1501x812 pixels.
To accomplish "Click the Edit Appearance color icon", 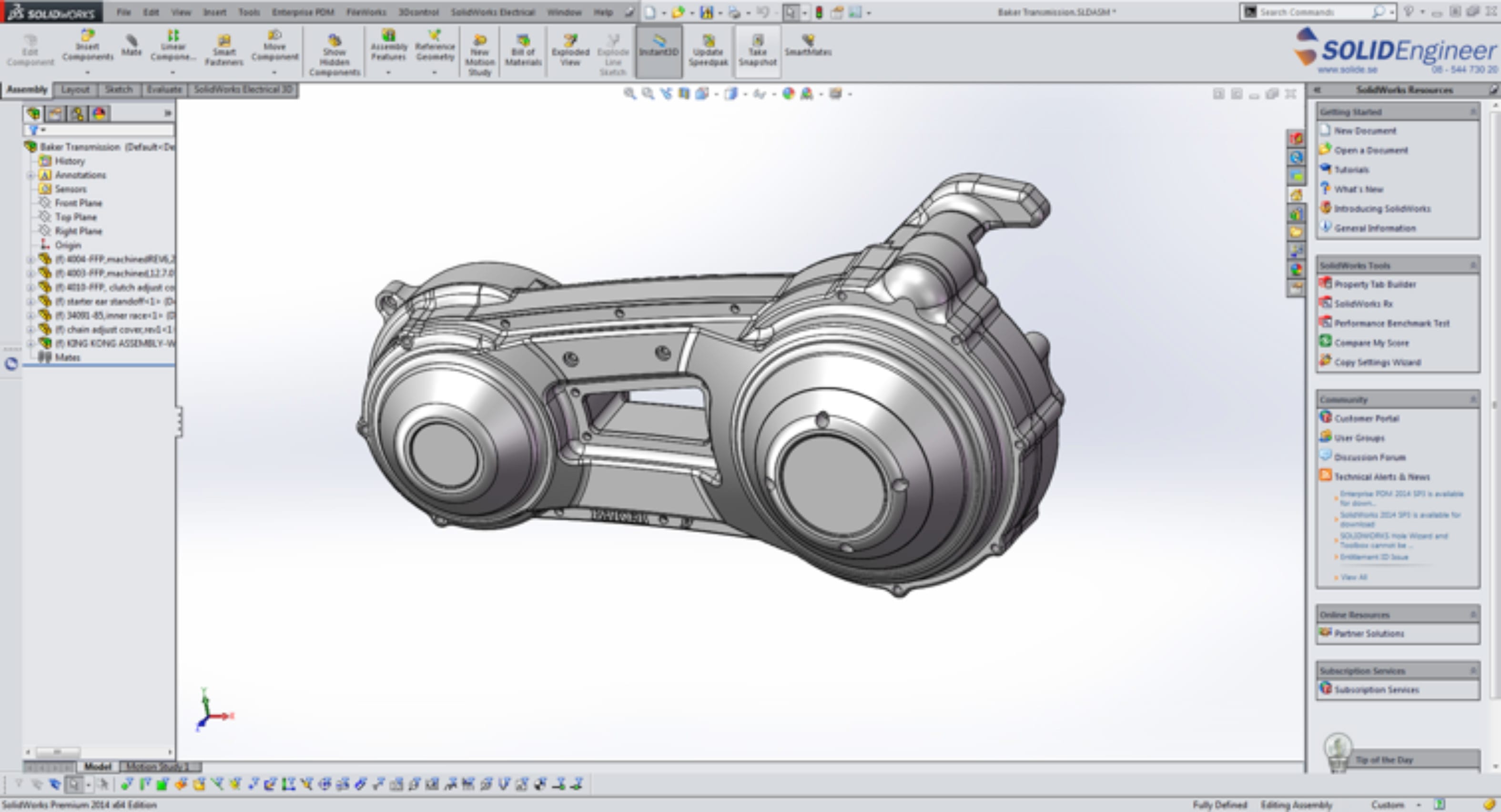I will click(x=788, y=94).
